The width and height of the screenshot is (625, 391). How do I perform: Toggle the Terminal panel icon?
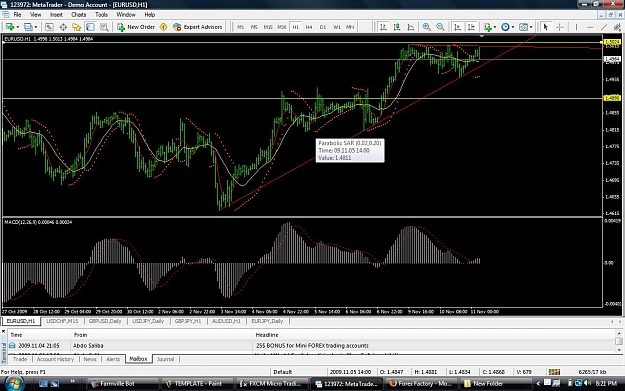(x=90, y=27)
